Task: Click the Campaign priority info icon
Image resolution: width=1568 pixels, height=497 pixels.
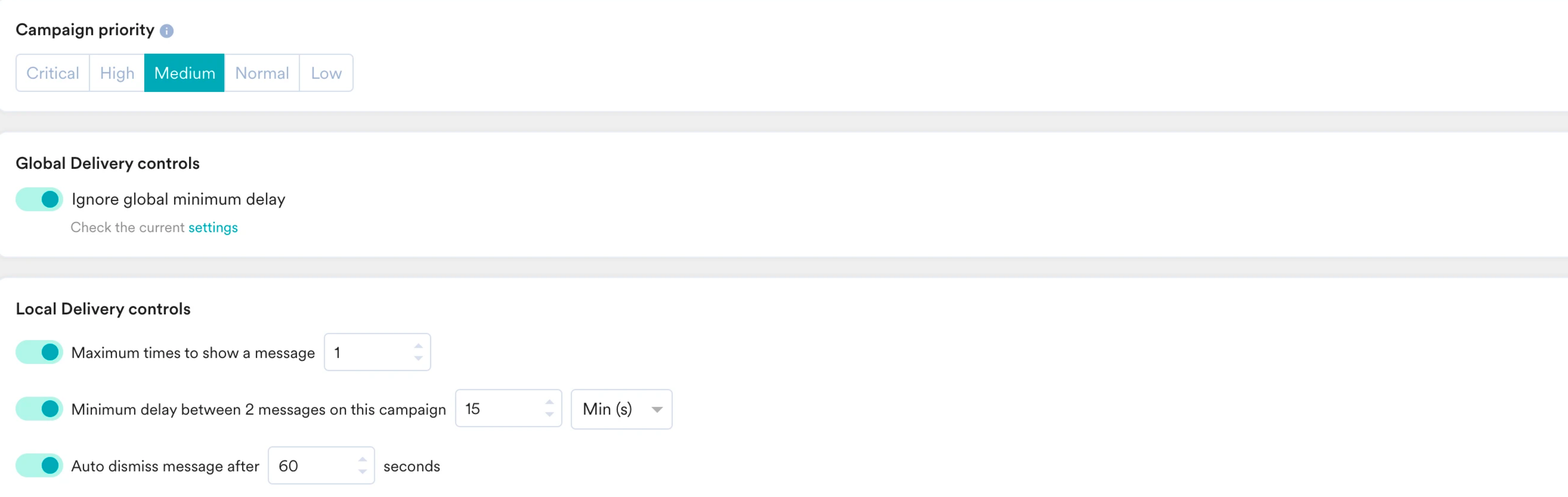Action: [x=167, y=31]
